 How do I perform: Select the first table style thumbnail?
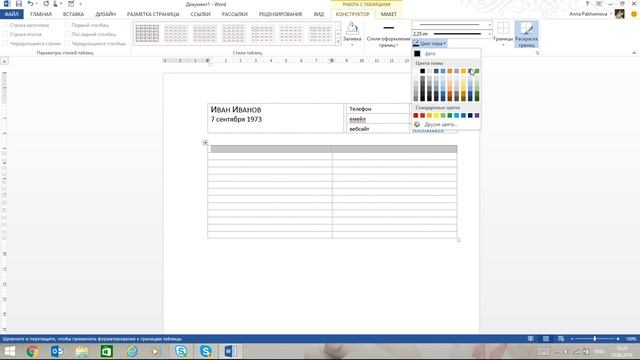click(147, 33)
